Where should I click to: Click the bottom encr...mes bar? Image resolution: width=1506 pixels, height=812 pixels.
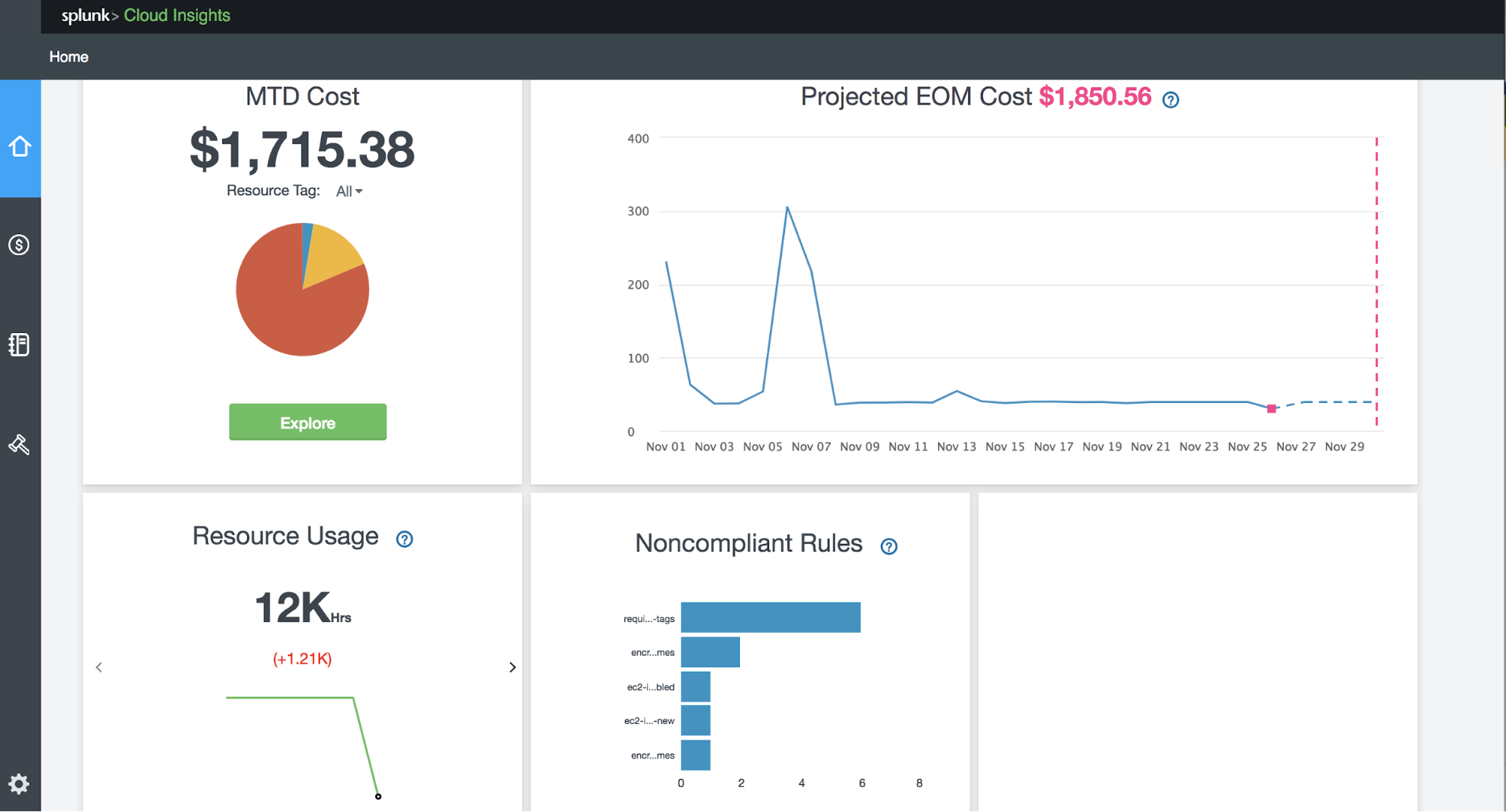click(x=695, y=756)
